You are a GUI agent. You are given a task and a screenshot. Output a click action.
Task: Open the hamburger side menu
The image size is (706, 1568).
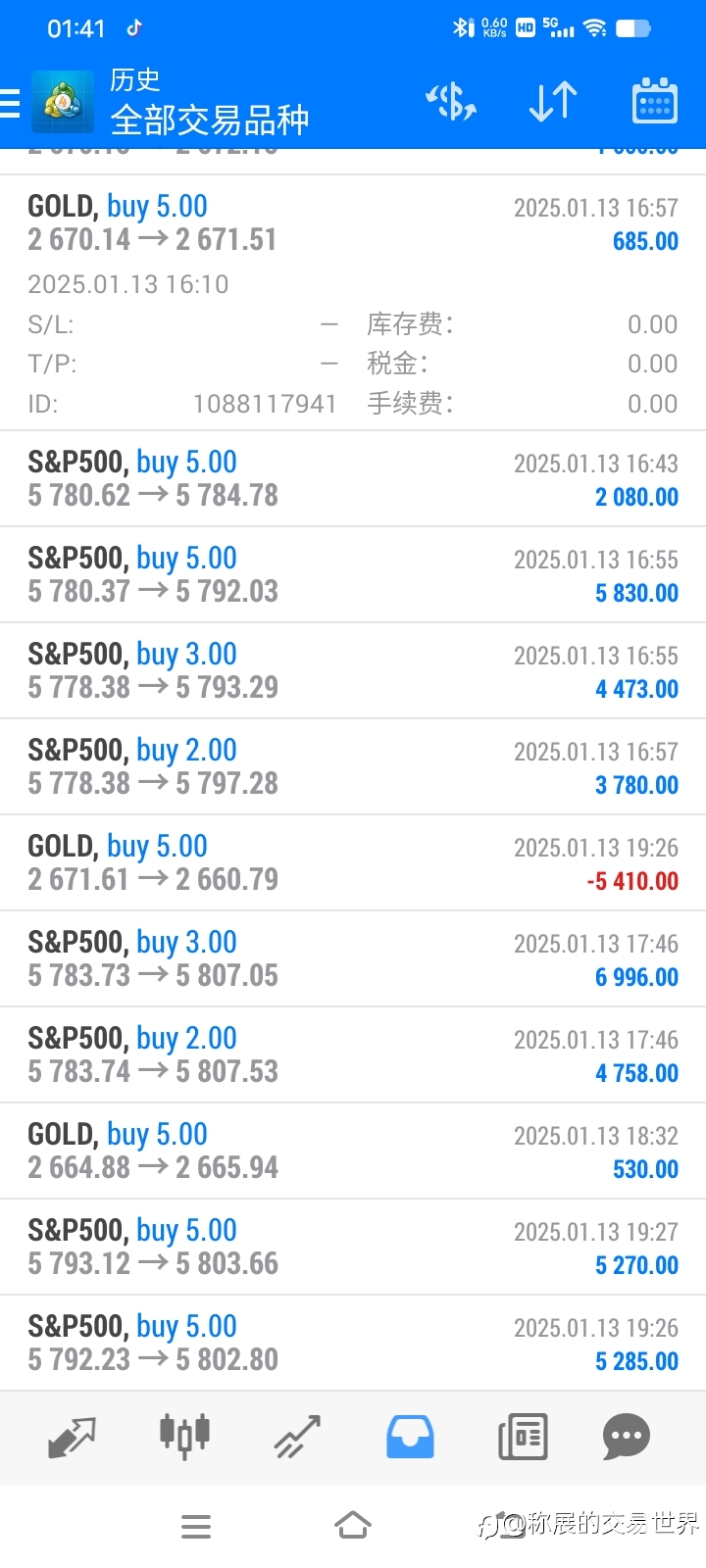(x=9, y=102)
